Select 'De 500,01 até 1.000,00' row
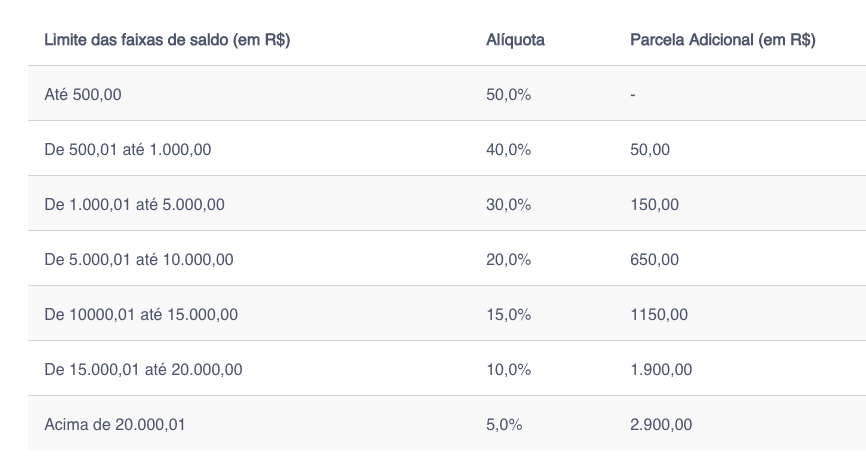 point(447,149)
